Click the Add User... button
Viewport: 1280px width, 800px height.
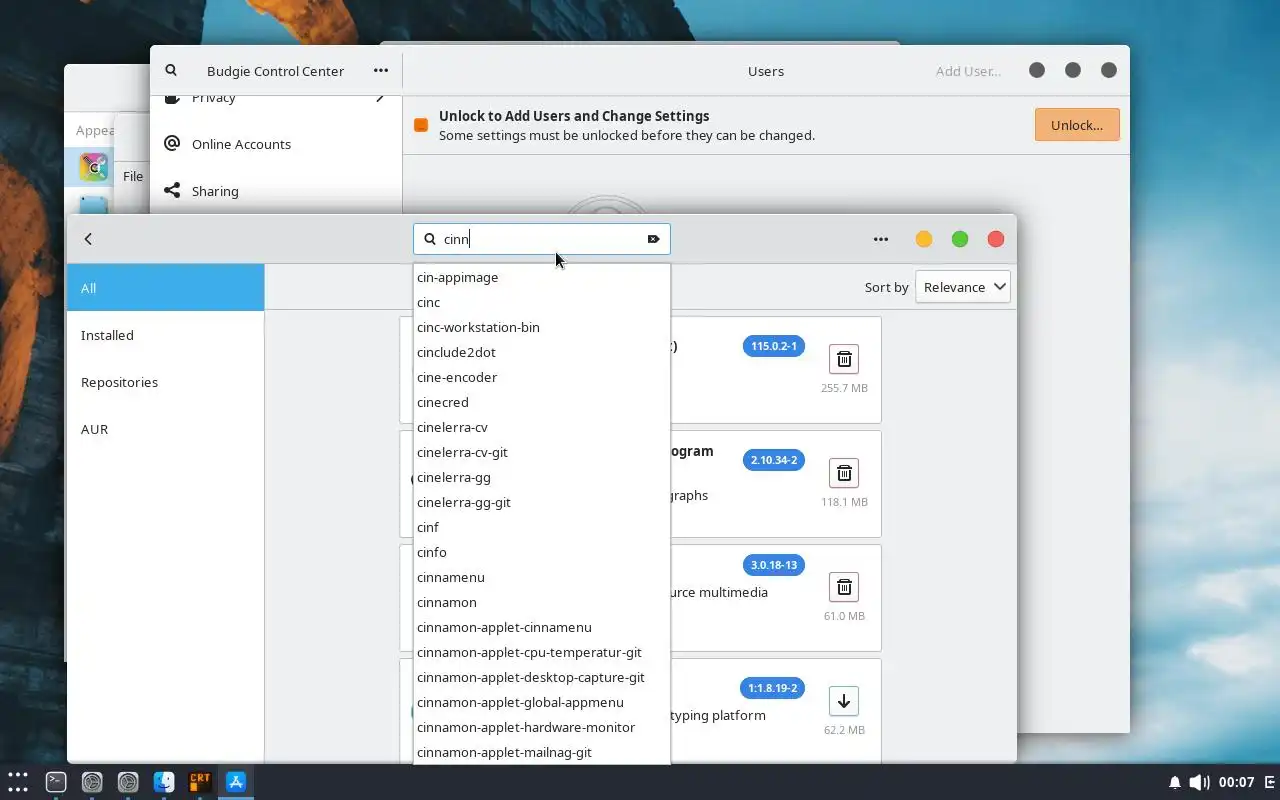(x=968, y=71)
